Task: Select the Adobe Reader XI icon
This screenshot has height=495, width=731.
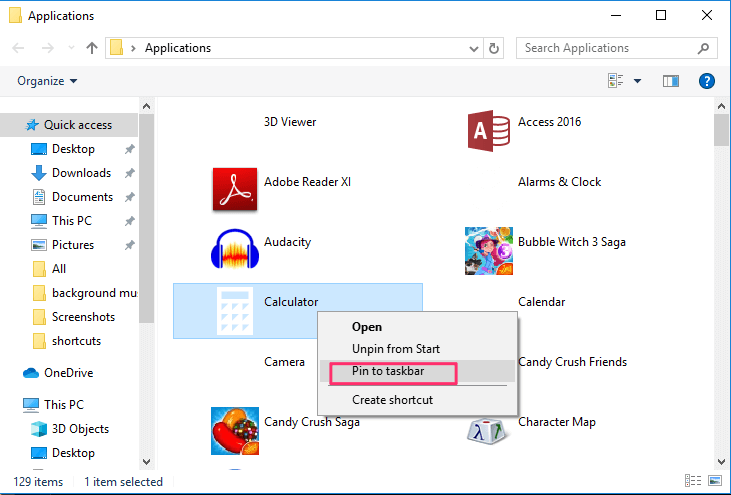Action: (x=234, y=190)
